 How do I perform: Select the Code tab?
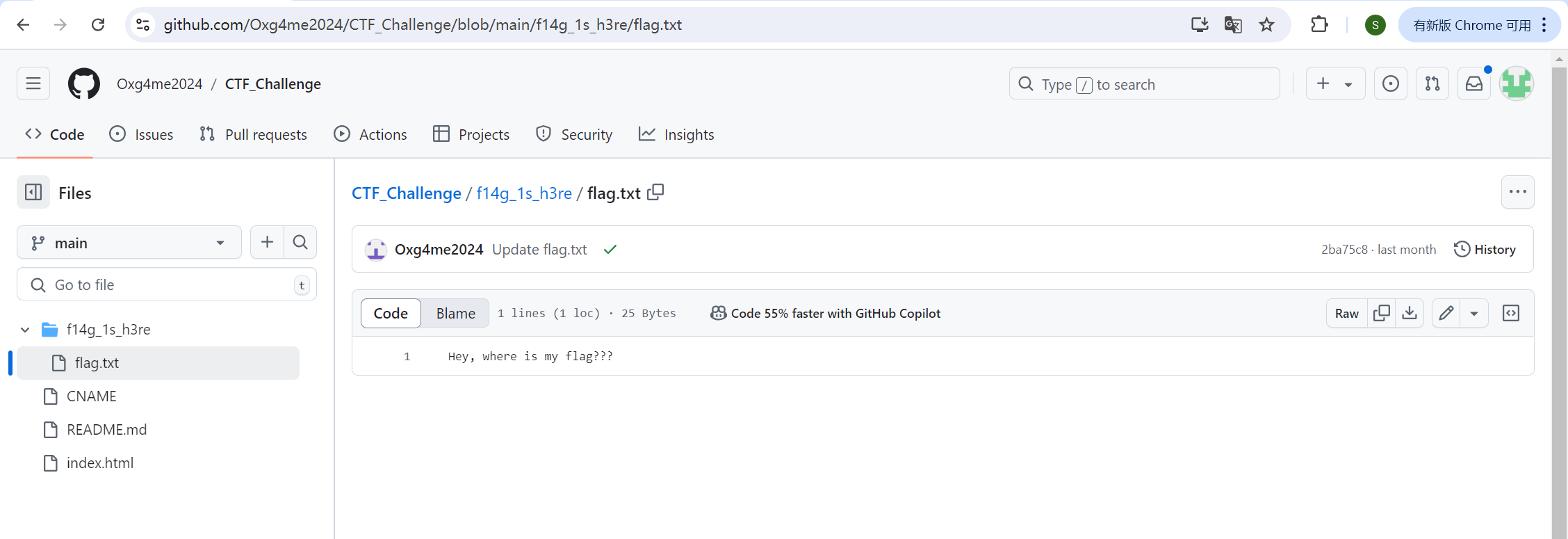click(55, 134)
